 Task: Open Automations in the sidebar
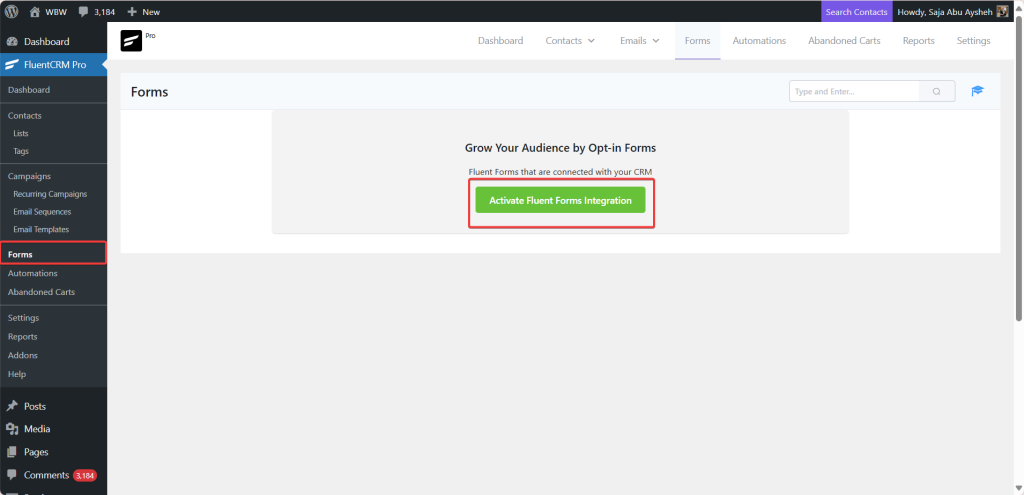click(x=33, y=273)
